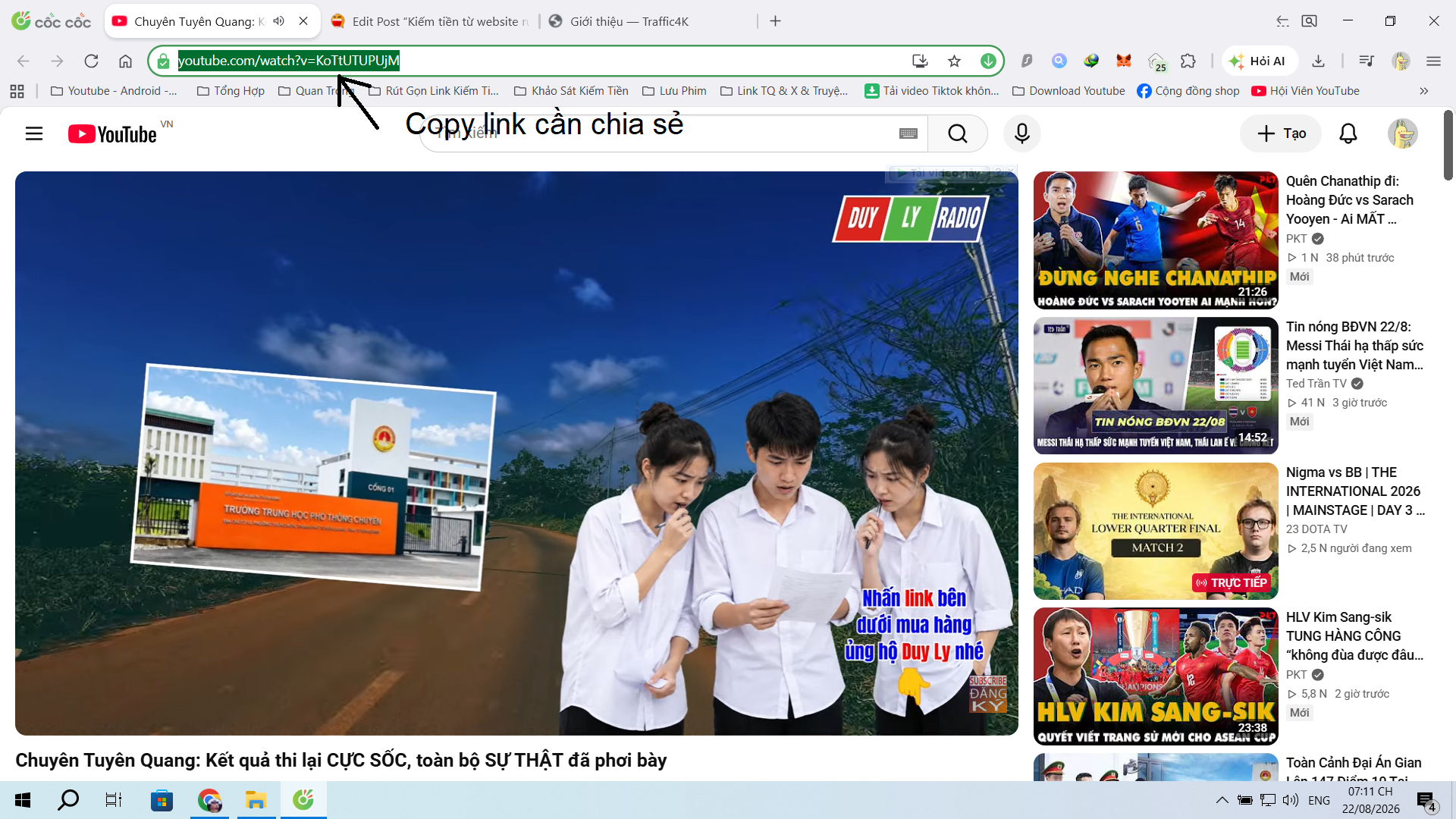Expand the Link TQ & X & Truyệ... folder
1456x819 pixels.
[784, 91]
